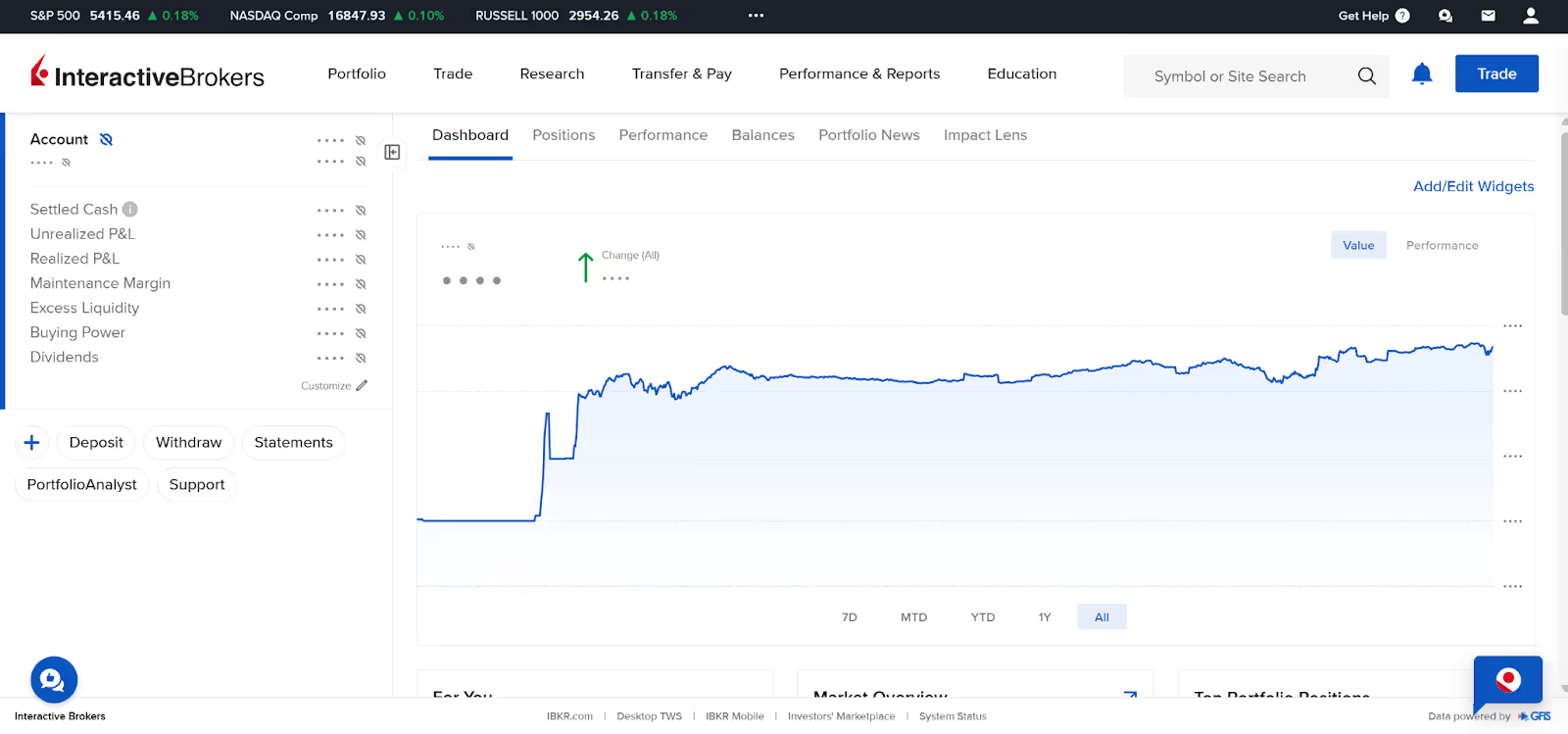
Task: Click the Customize link
Action: [326, 386]
